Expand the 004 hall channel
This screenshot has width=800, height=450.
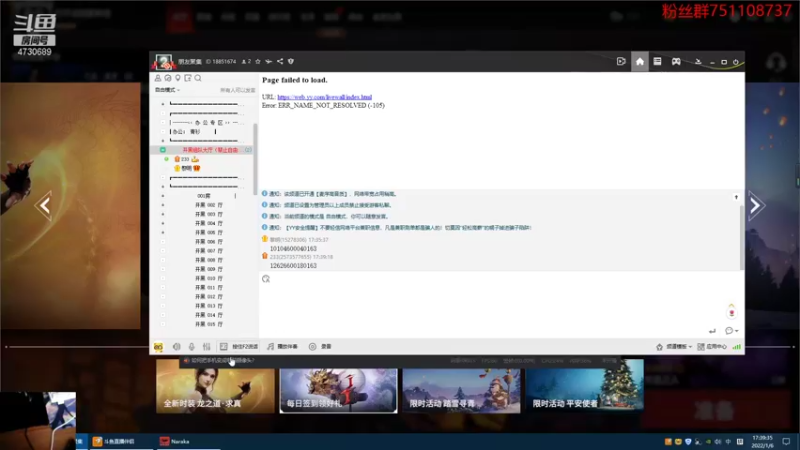point(163,223)
